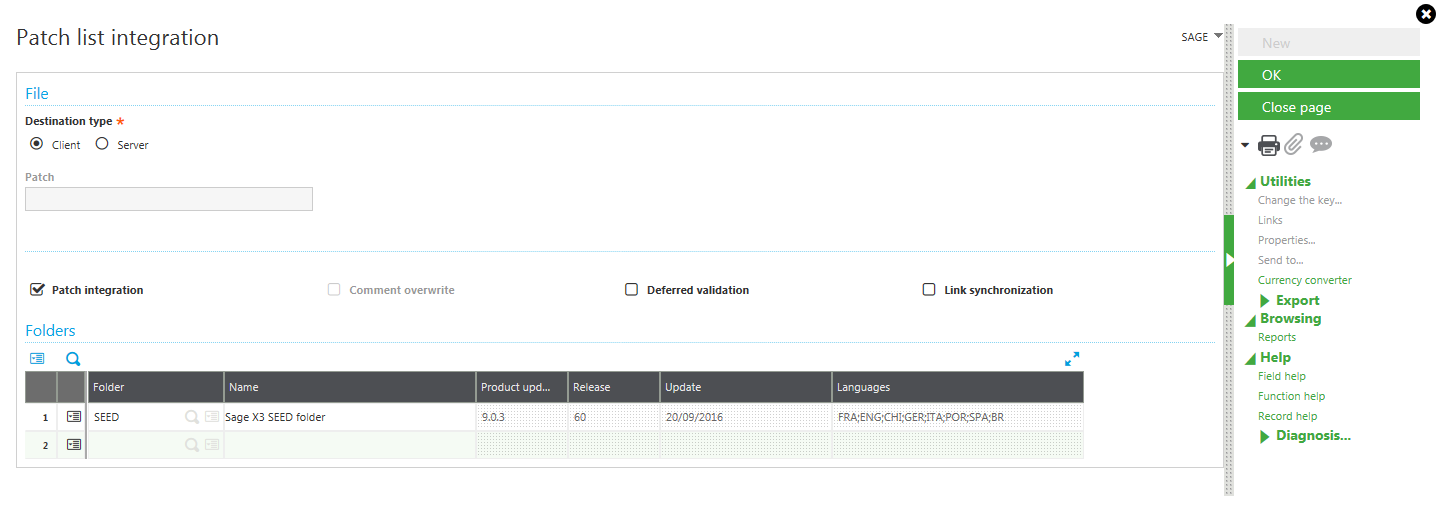Click the printer icon in right panel
This screenshot has height=512, width=1440.
click(1269, 145)
